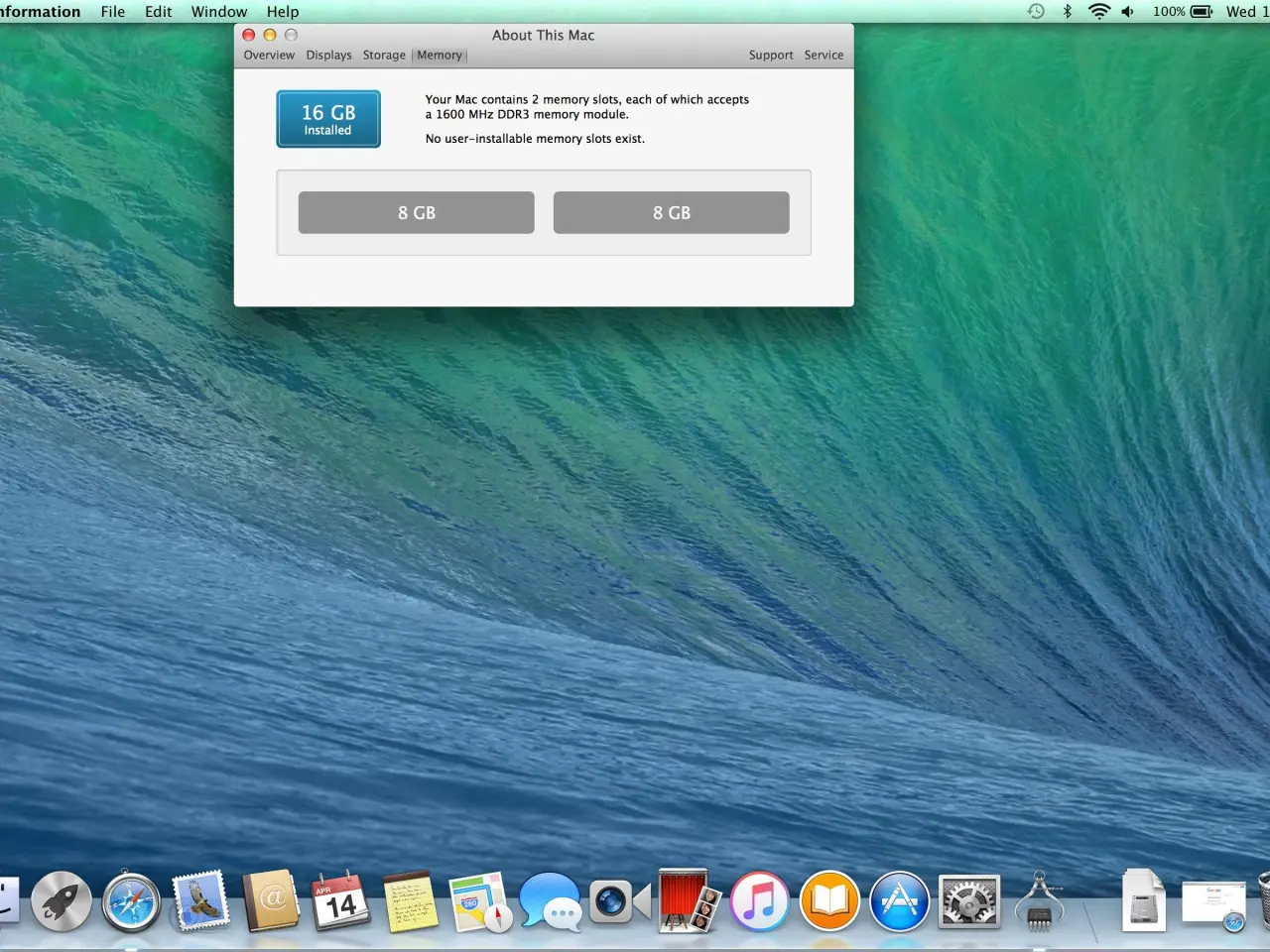Switch to the Displays tab
This screenshot has width=1270, height=952.
[x=328, y=56]
